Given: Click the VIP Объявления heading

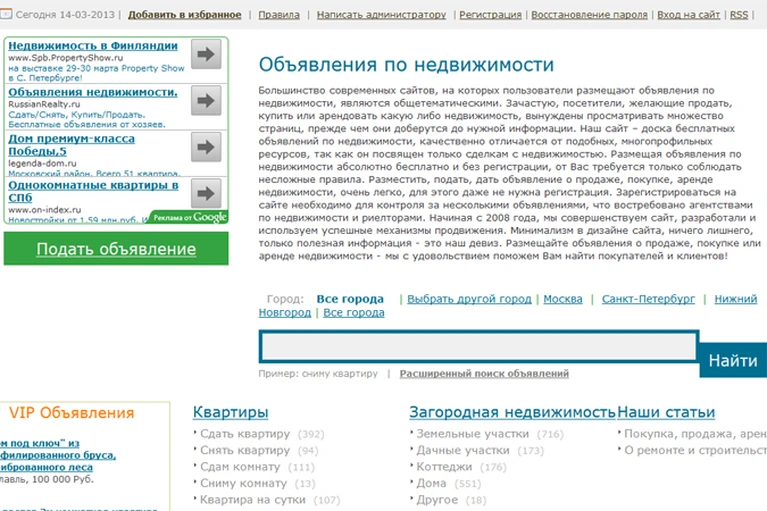Looking at the screenshot, I should pyautogui.click(x=71, y=413).
